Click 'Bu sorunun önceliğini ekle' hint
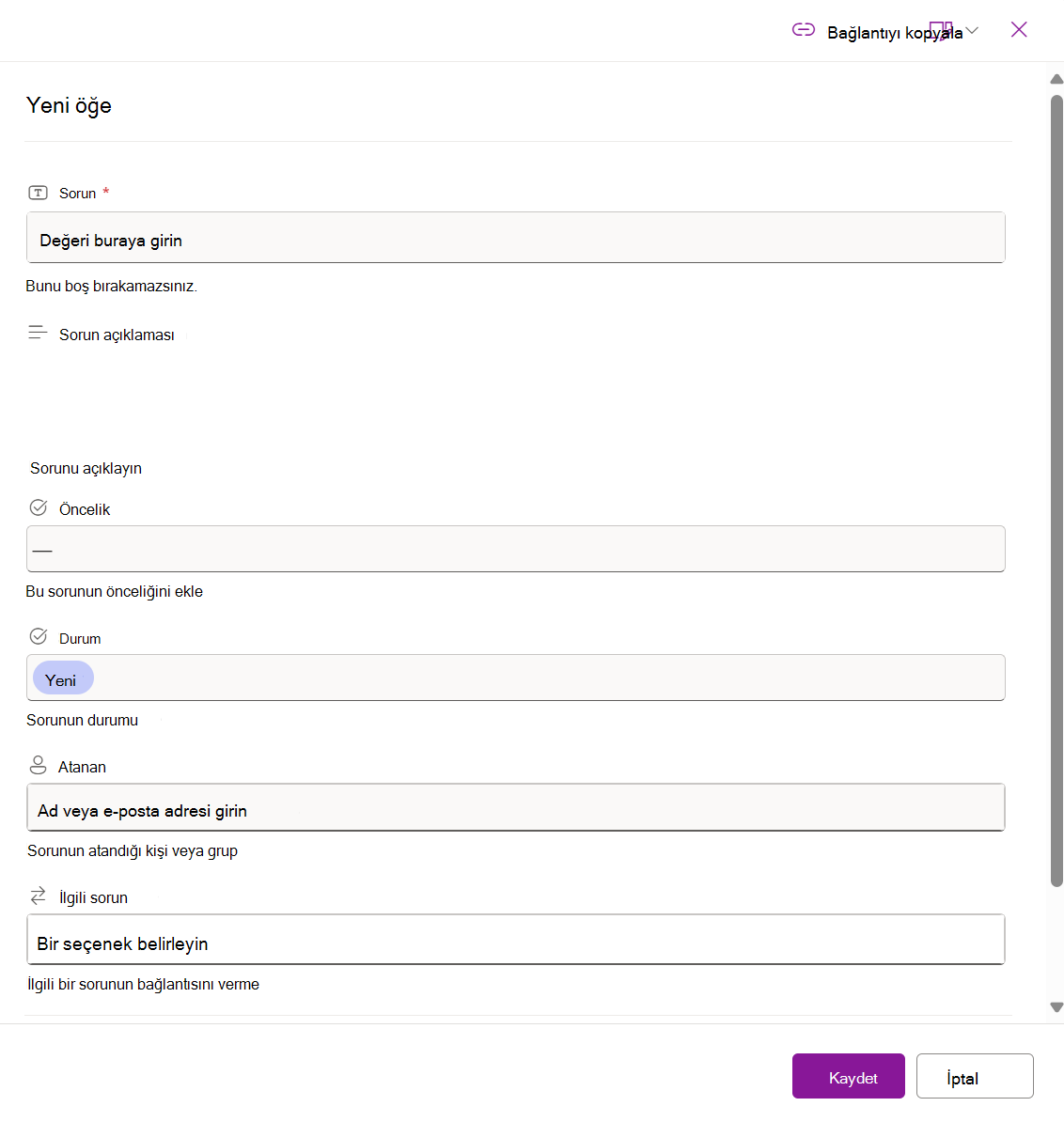Screen dimensions: 1064x1122 click(x=115, y=592)
